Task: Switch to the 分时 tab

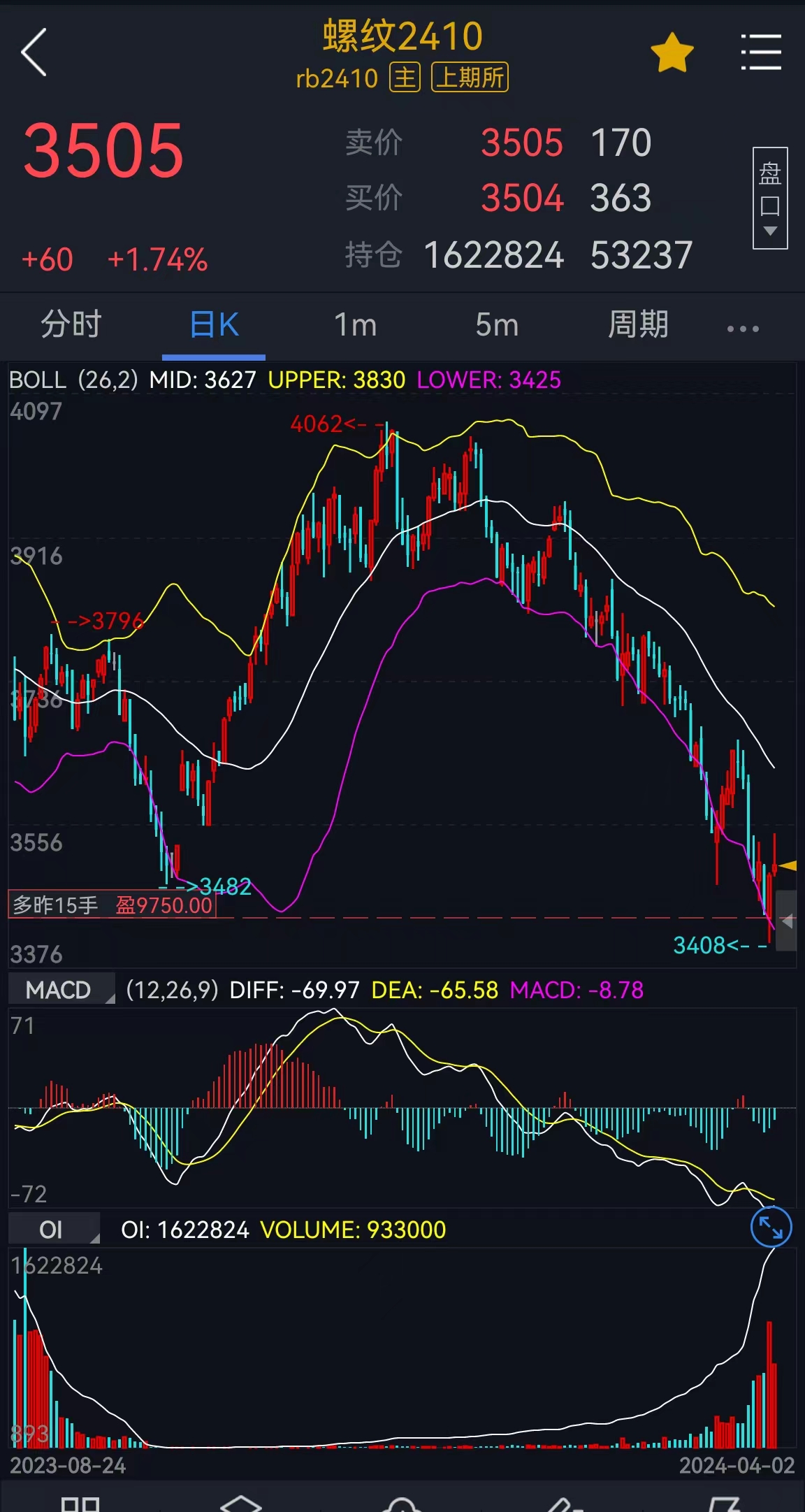Action: [x=71, y=325]
